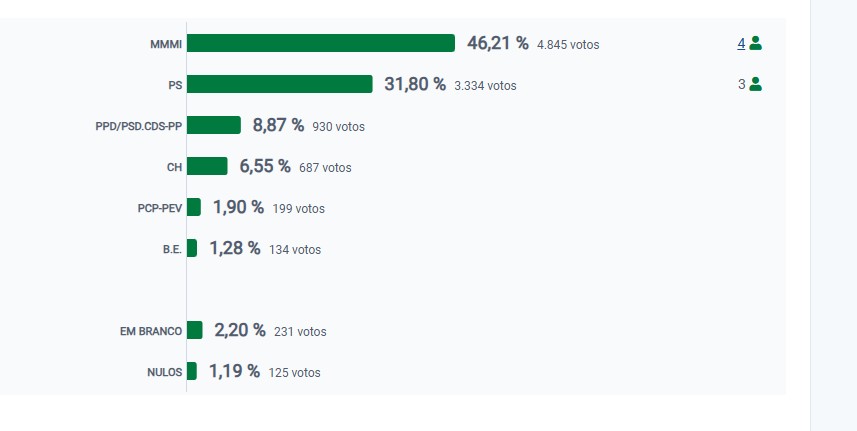Click the 3.334 votos count

[485, 85]
